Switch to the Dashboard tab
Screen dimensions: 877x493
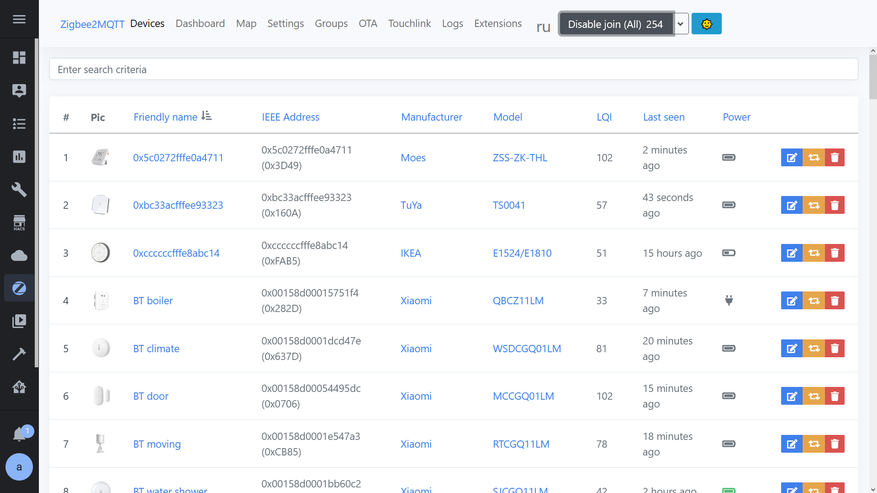click(200, 24)
